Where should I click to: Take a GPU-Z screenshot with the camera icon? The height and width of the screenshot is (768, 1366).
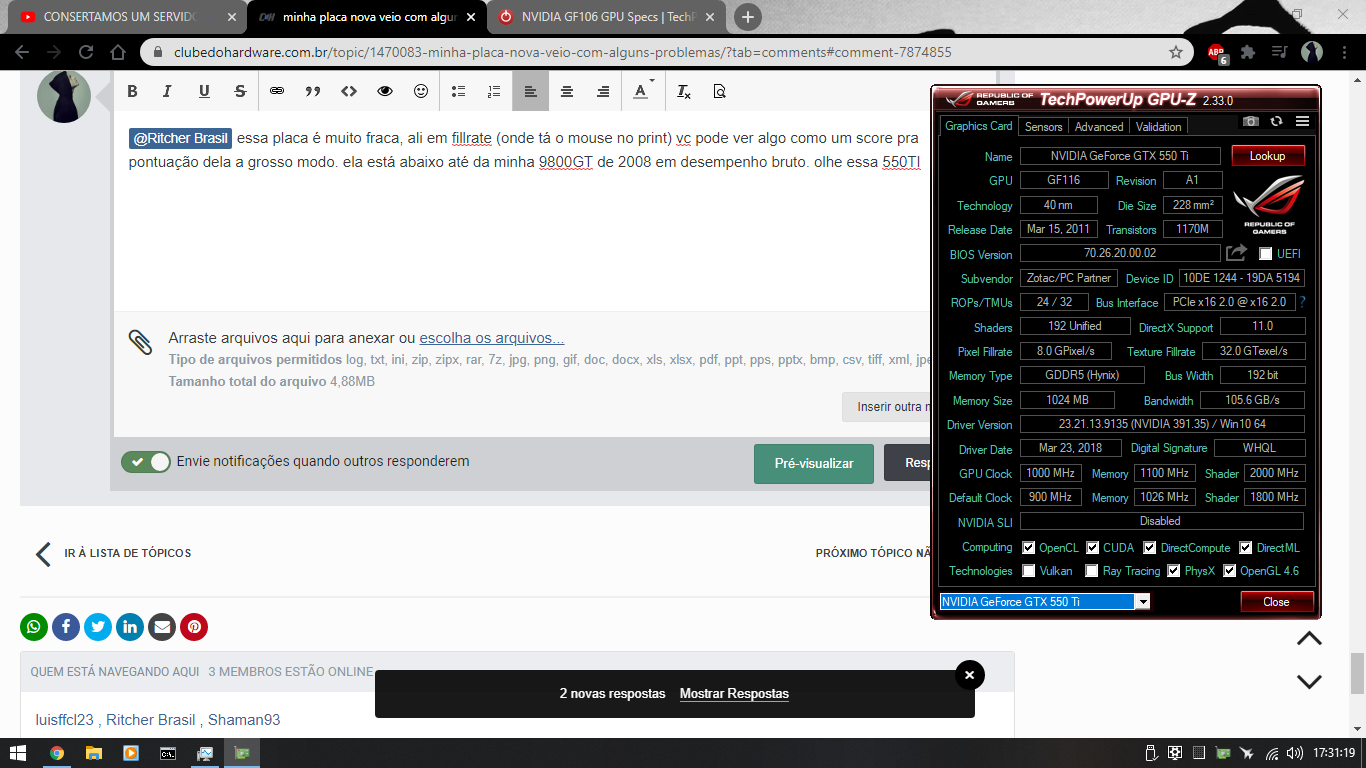pos(1251,121)
